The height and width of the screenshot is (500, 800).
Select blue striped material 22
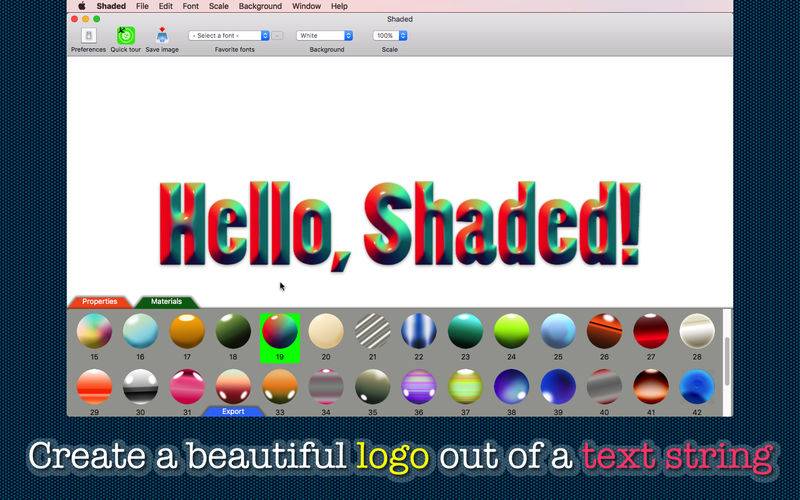[x=419, y=331]
